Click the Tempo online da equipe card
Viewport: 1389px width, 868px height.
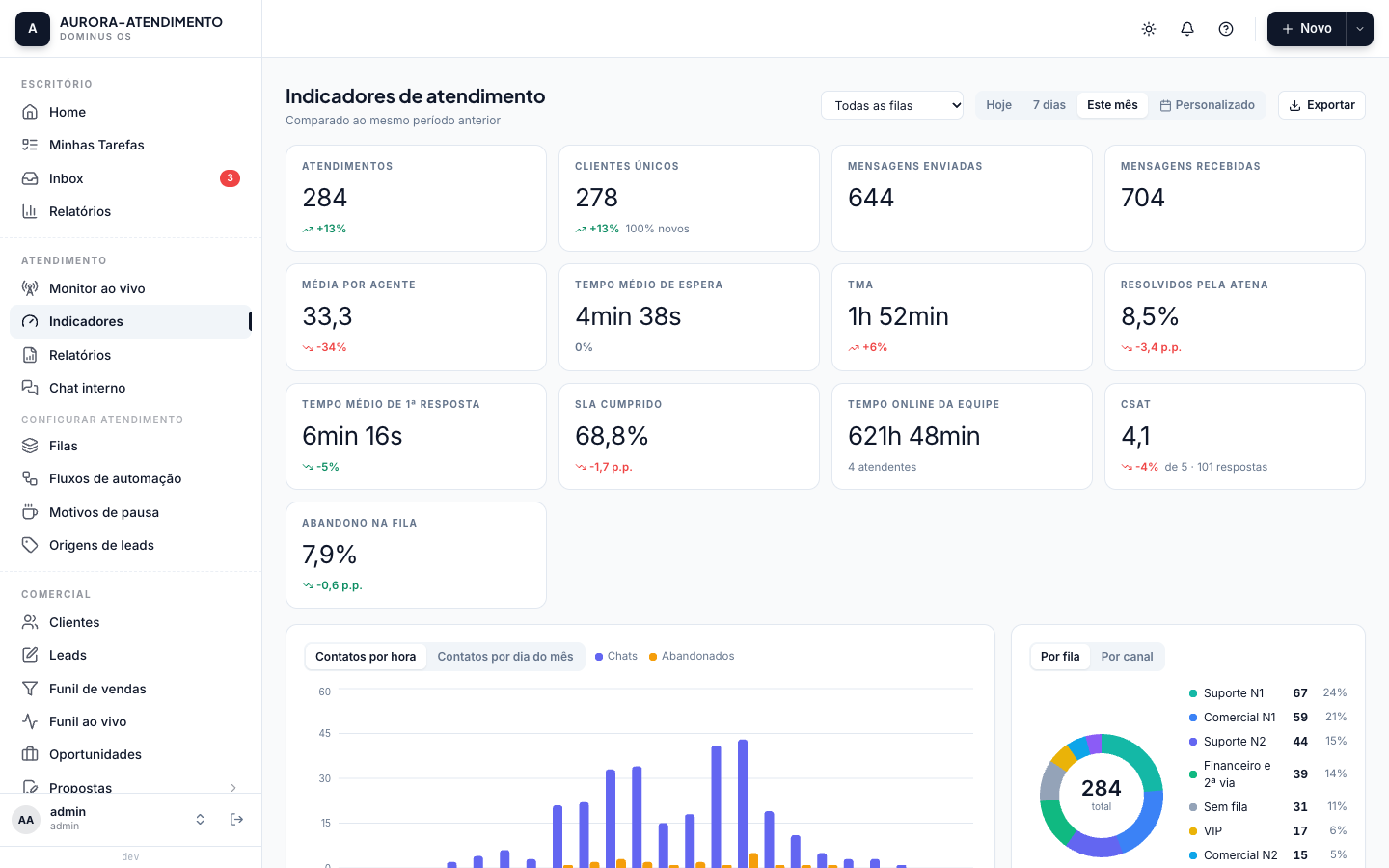point(962,437)
